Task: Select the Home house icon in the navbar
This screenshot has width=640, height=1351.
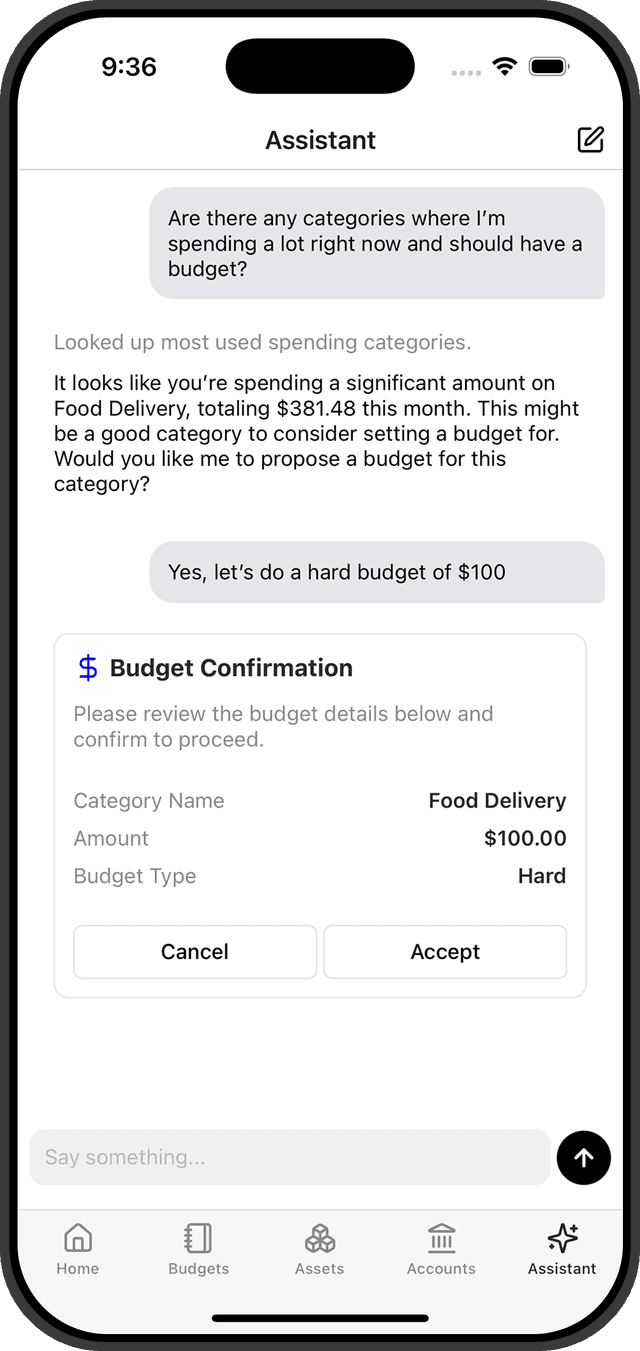Action: pyautogui.click(x=77, y=1237)
